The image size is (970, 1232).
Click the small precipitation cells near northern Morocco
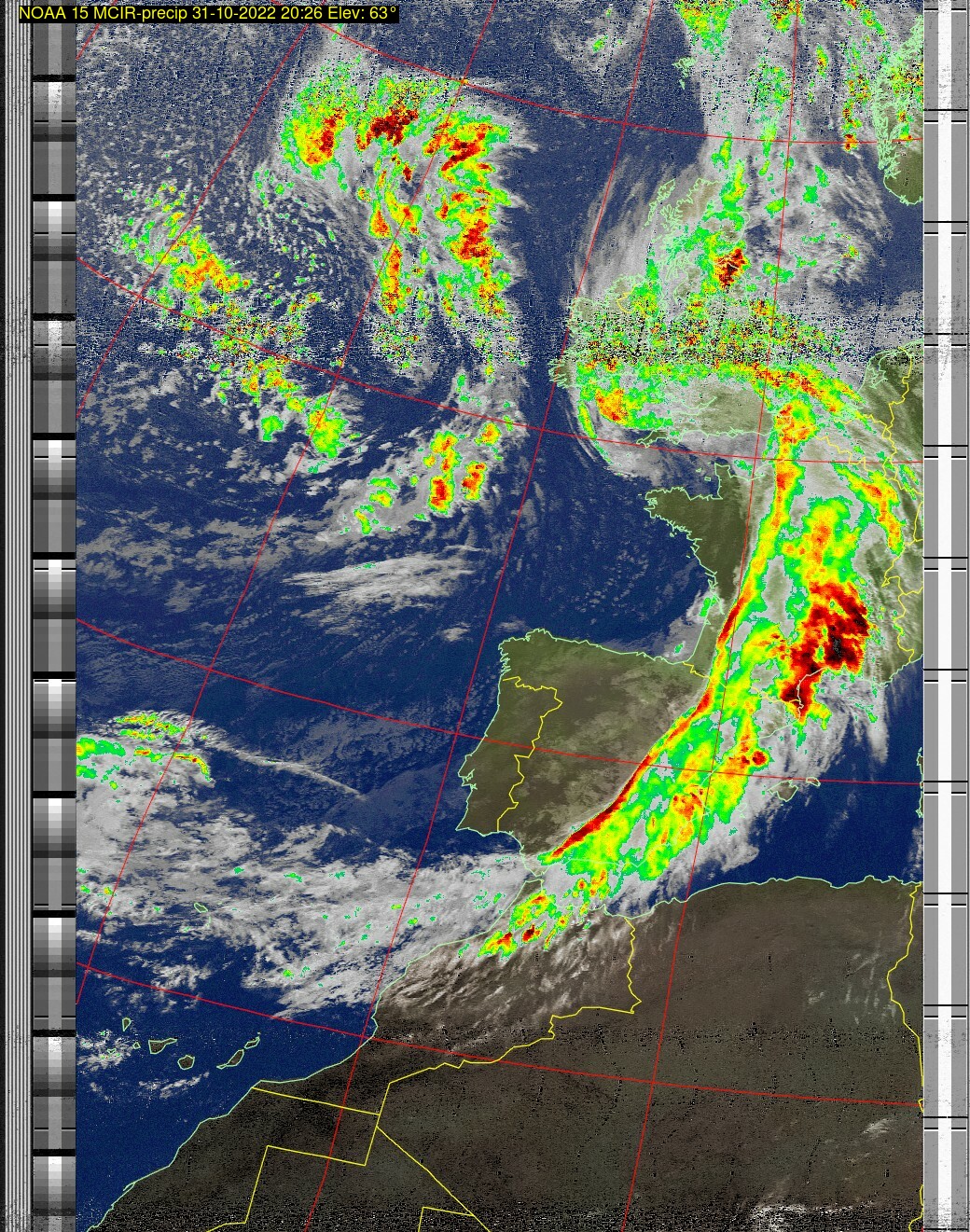coord(522,933)
